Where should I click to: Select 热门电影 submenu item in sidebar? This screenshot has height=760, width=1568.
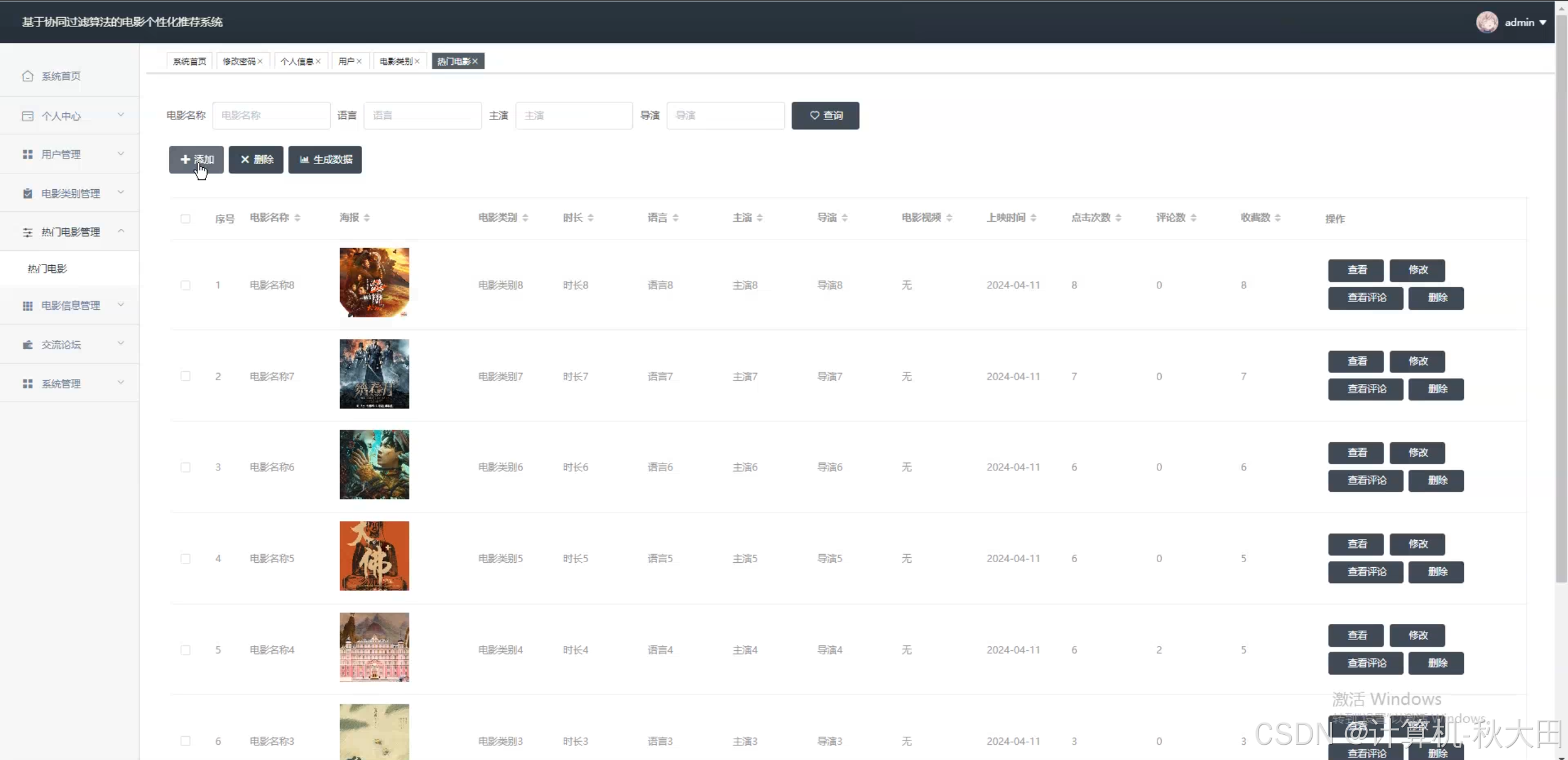click(x=47, y=269)
